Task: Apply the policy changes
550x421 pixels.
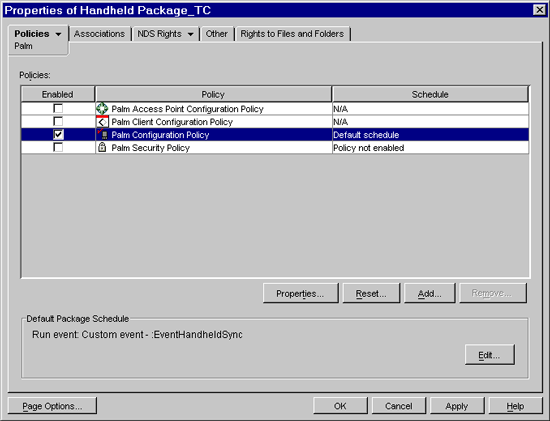Action: tap(457, 406)
